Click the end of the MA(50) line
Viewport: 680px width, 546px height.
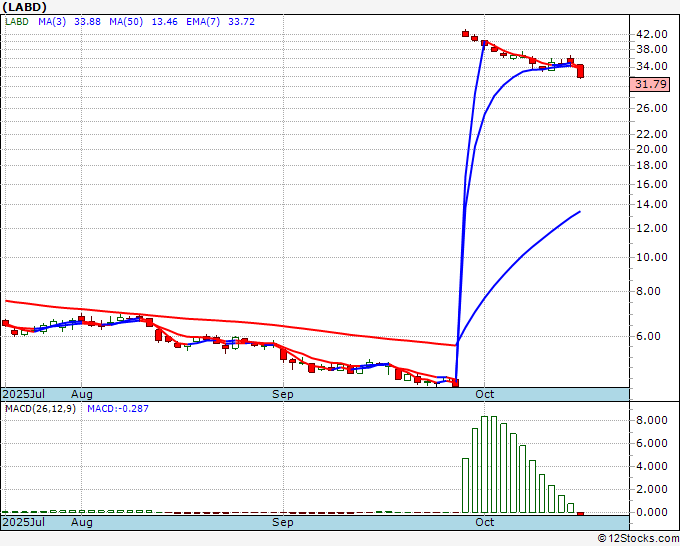tap(580, 212)
